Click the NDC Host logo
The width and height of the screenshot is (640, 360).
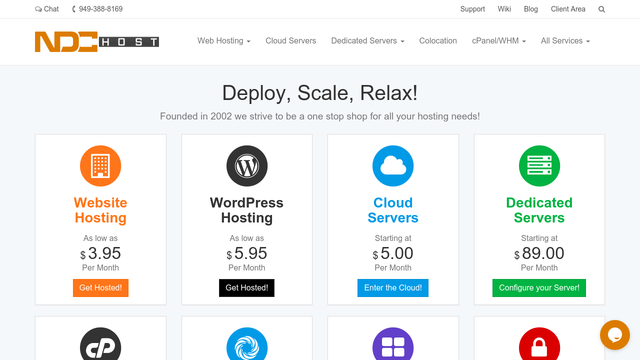[97, 42]
